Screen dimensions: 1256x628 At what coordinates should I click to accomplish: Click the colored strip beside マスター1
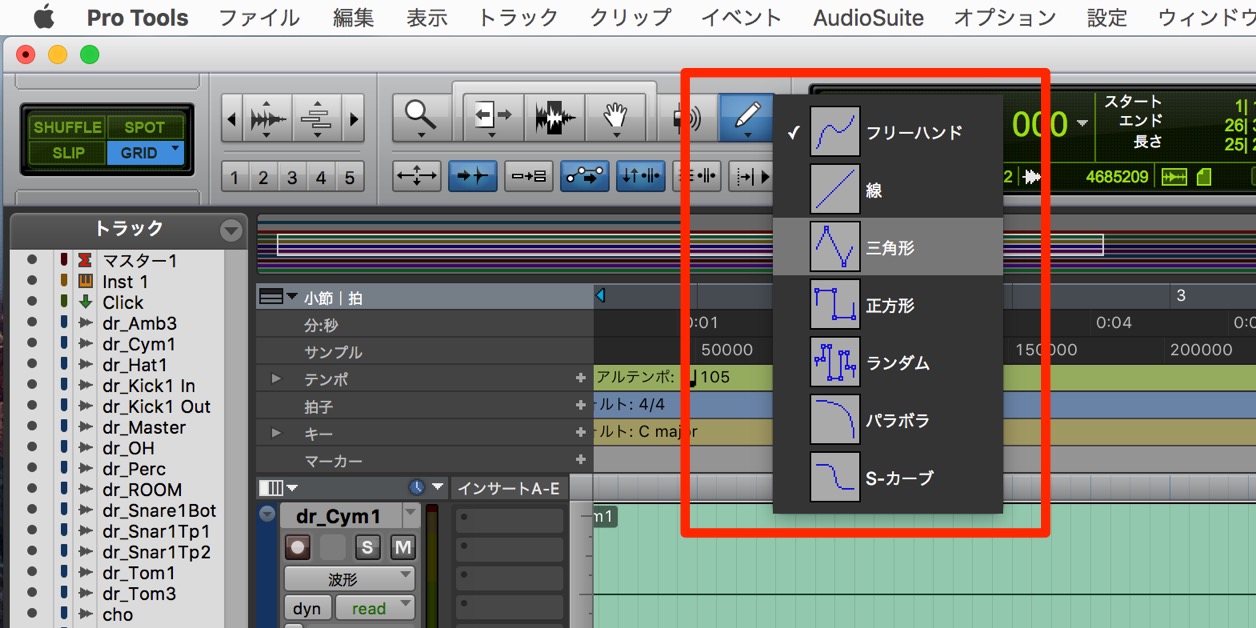click(x=63, y=260)
